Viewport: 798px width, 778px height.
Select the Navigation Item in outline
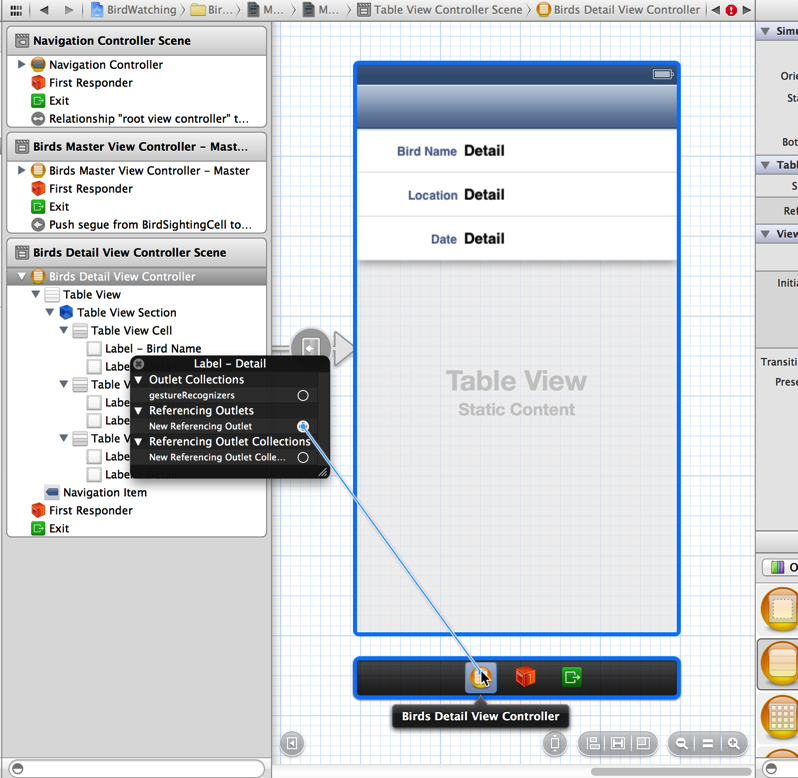tap(104, 492)
